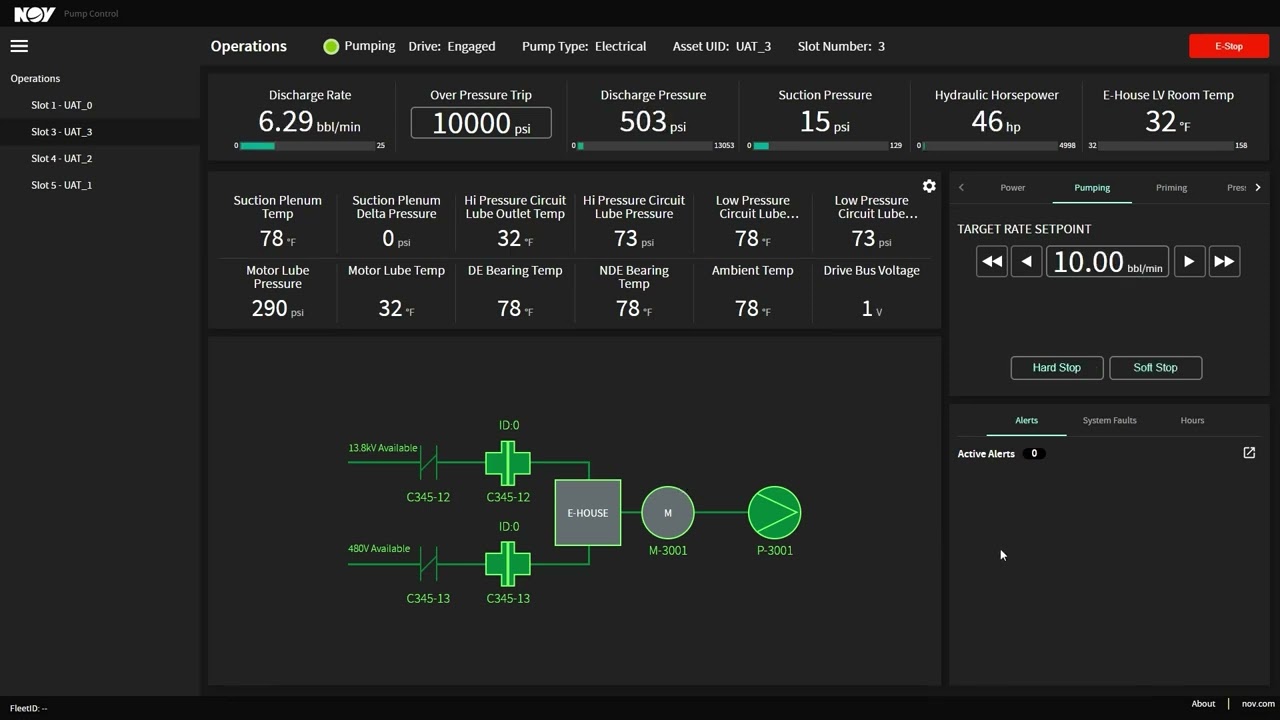Switch to the Power tab

coord(1013,188)
